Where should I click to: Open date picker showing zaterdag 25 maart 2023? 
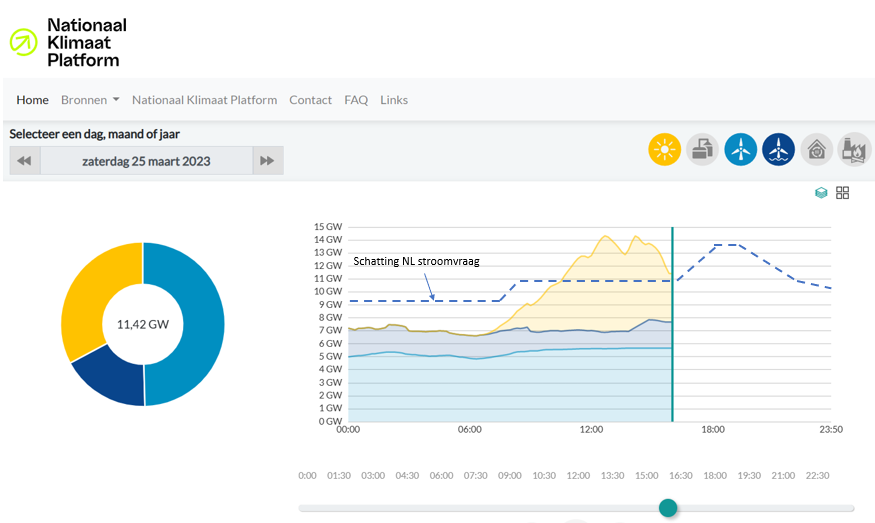pyautogui.click(x=146, y=161)
